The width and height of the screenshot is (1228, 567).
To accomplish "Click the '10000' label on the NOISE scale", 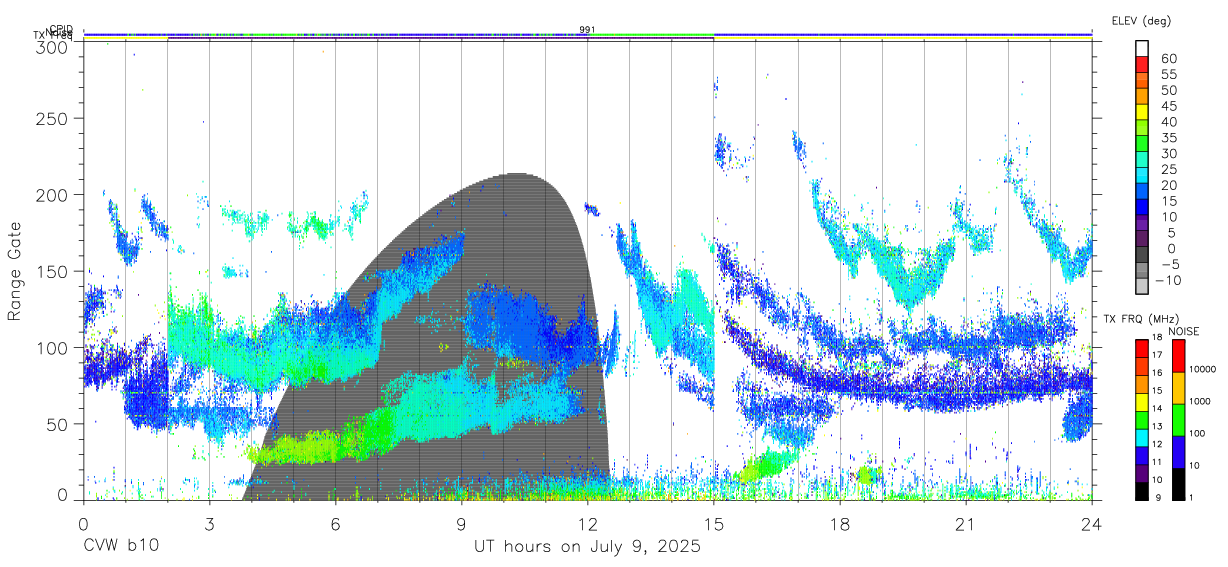I will (x=1203, y=369).
